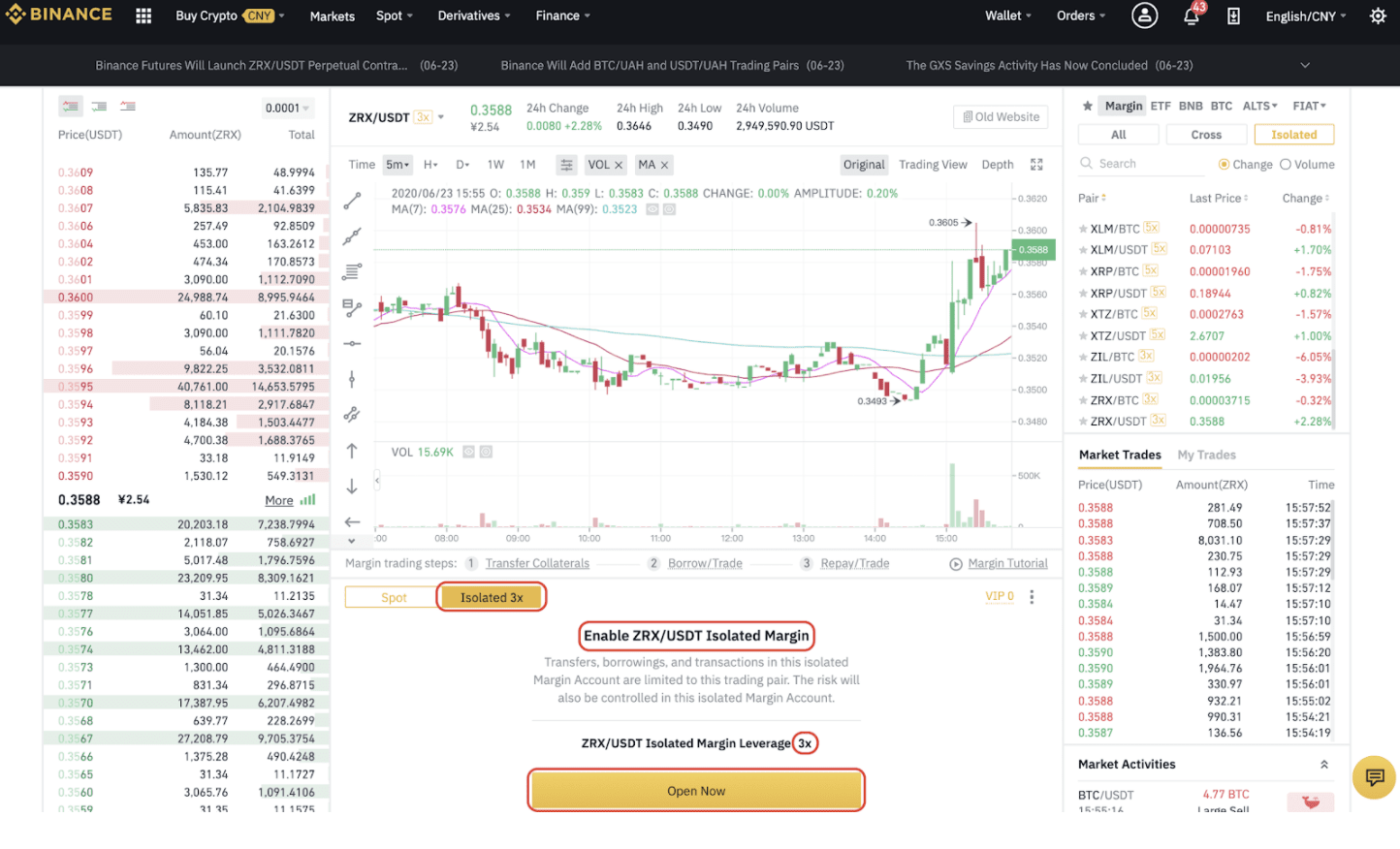Viewport: 1400px width, 849px height.
Task: Remove the VOL indicator with its X
Action: pos(619,165)
